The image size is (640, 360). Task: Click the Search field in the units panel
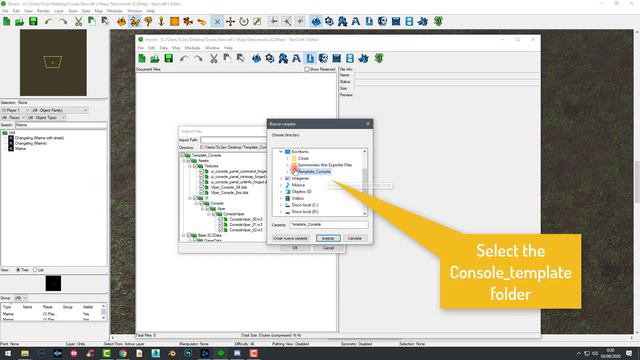coord(61,125)
